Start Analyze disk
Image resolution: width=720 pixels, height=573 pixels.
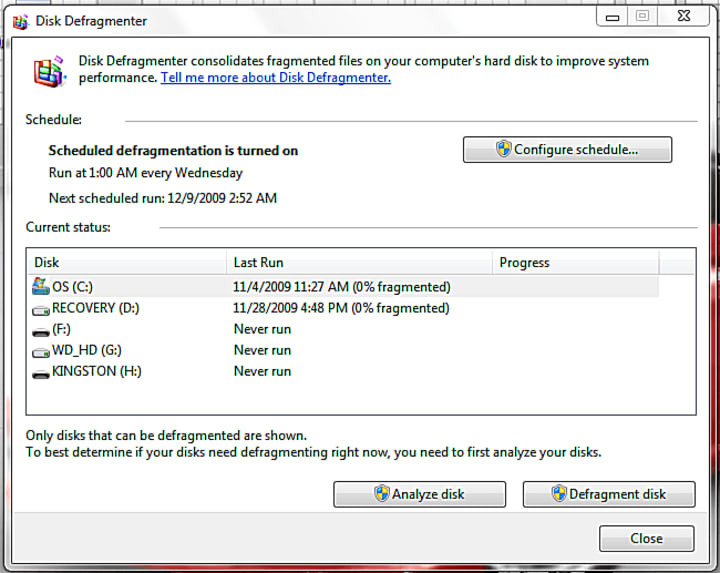click(420, 494)
